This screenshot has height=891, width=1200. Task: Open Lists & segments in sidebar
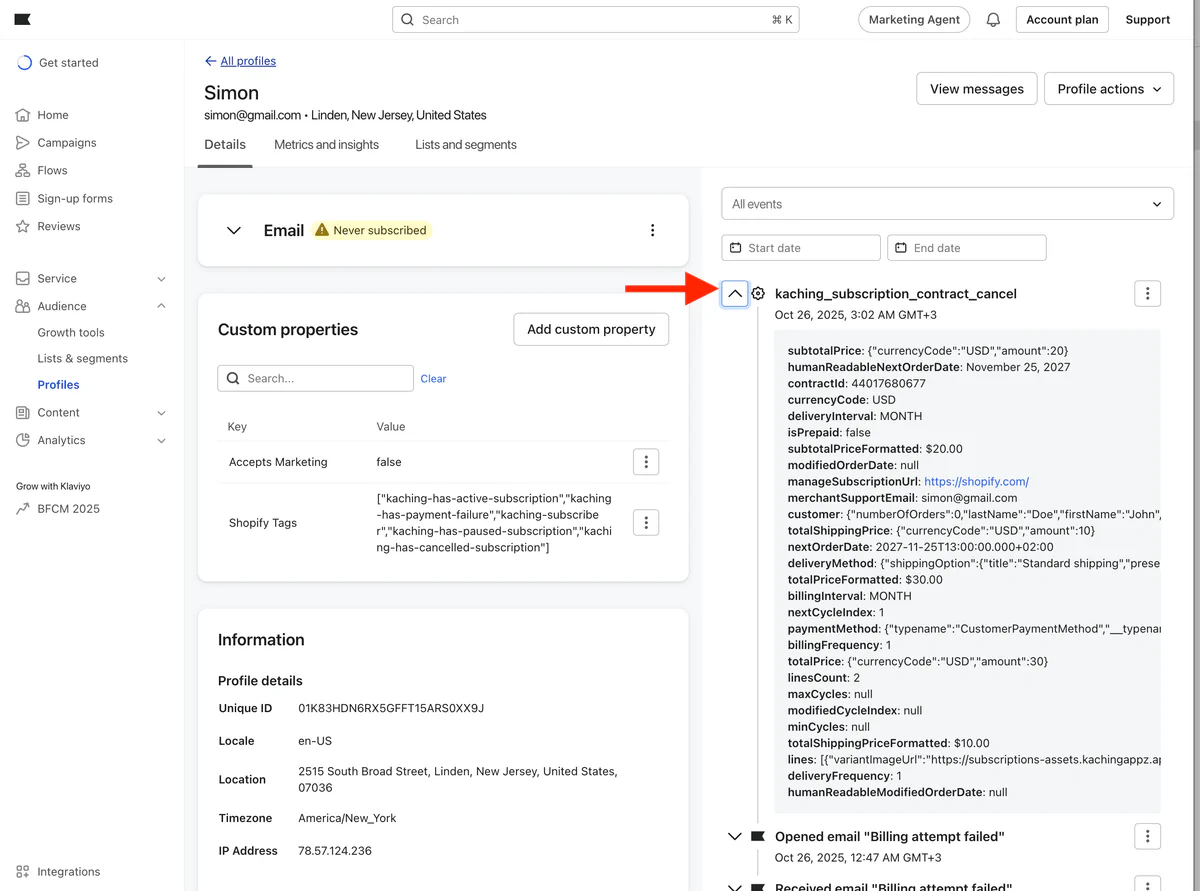pos(83,359)
